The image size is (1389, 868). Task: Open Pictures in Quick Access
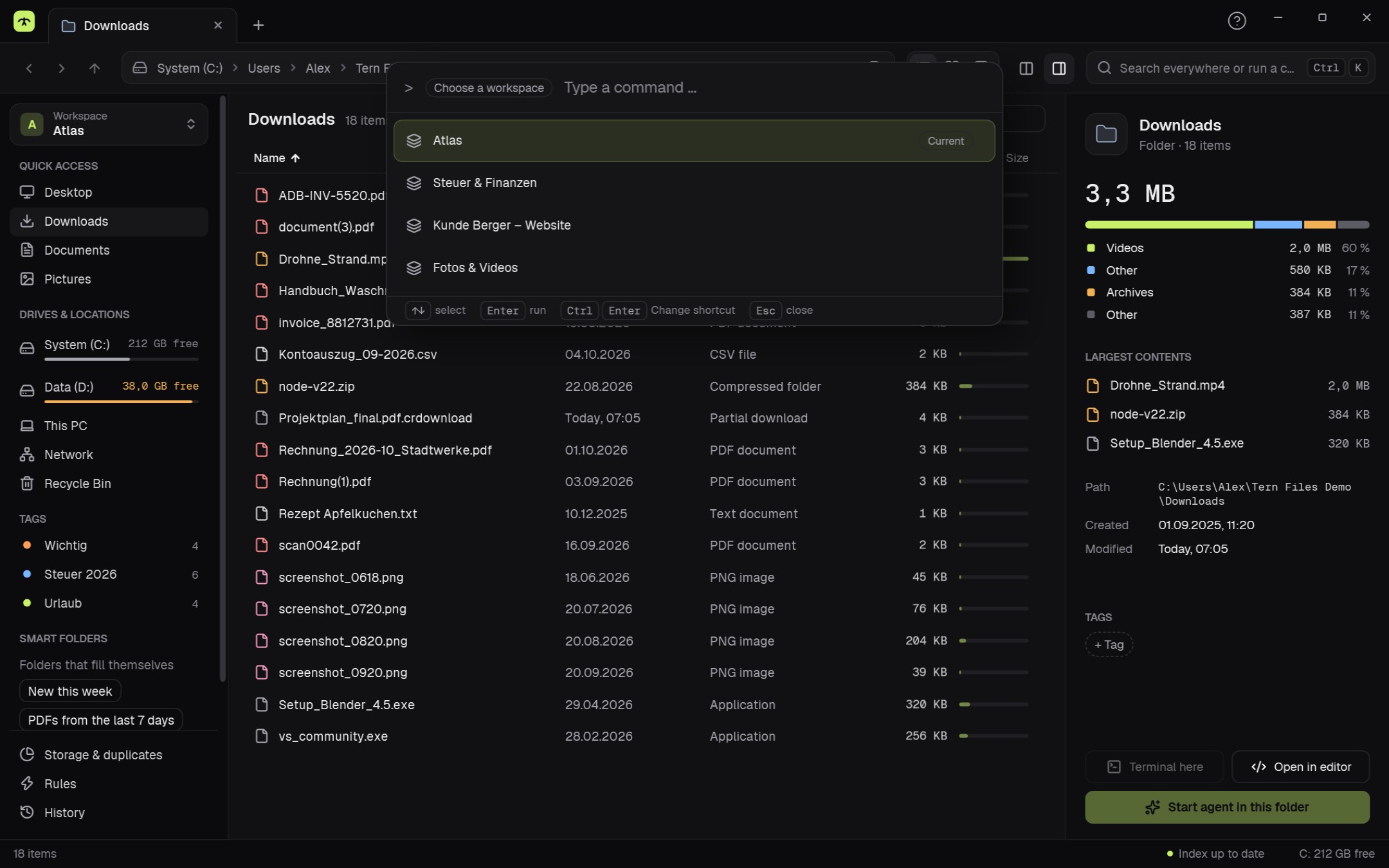(109, 279)
